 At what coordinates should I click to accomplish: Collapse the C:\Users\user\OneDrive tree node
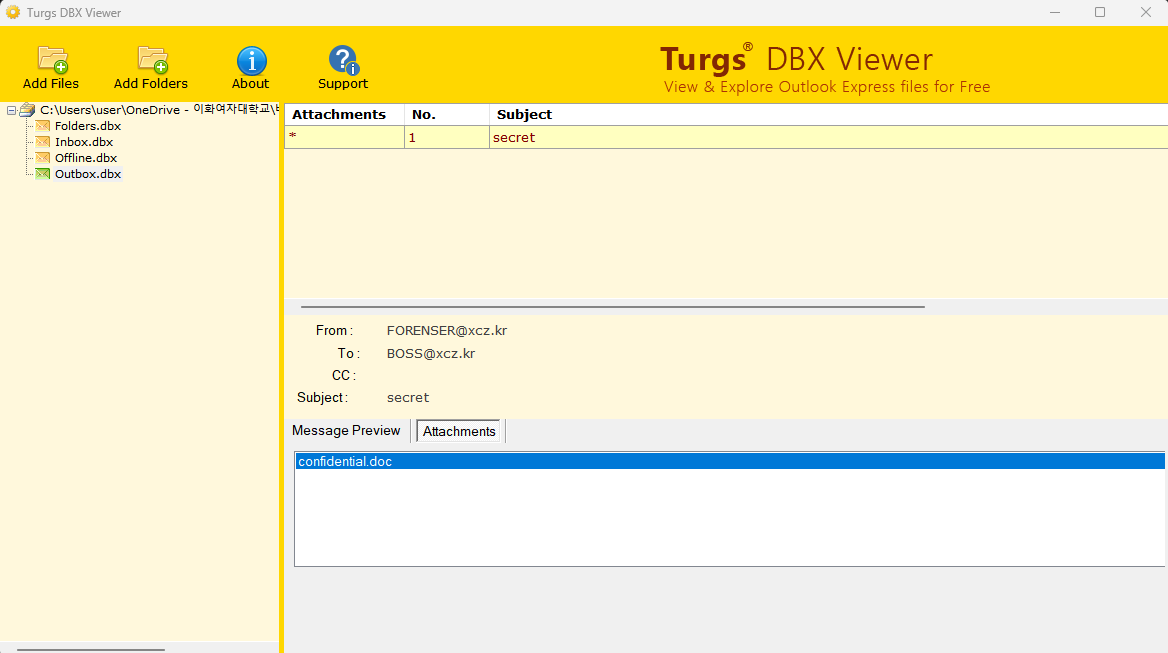(x=11, y=110)
